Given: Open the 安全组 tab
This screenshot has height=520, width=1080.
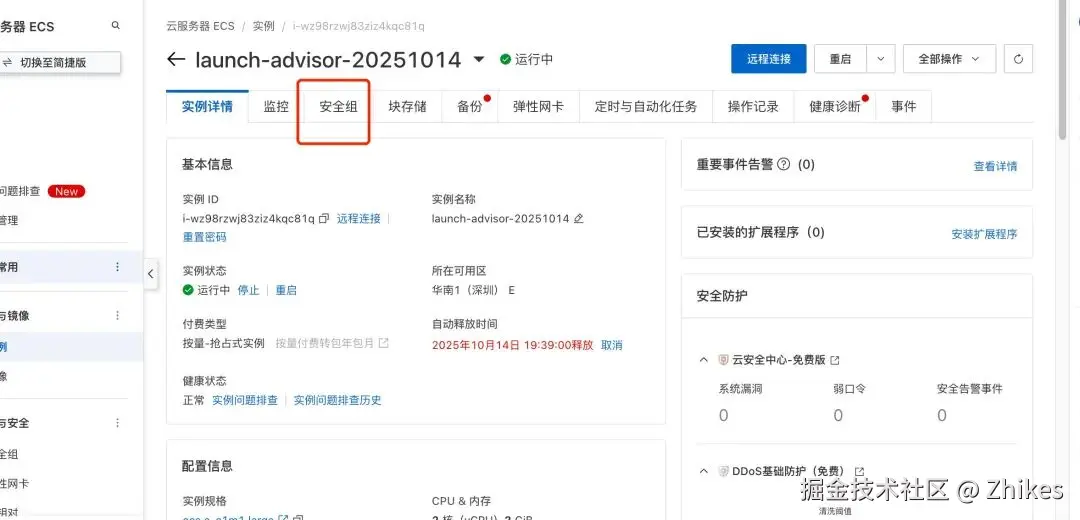Looking at the screenshot, I should tap(338, 107).
